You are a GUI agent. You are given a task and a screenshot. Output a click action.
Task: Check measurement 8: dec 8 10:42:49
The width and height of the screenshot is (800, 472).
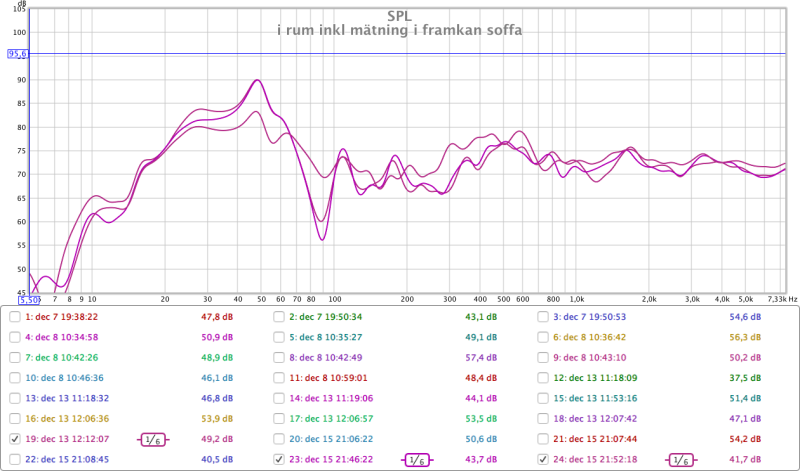coord(279,357)
